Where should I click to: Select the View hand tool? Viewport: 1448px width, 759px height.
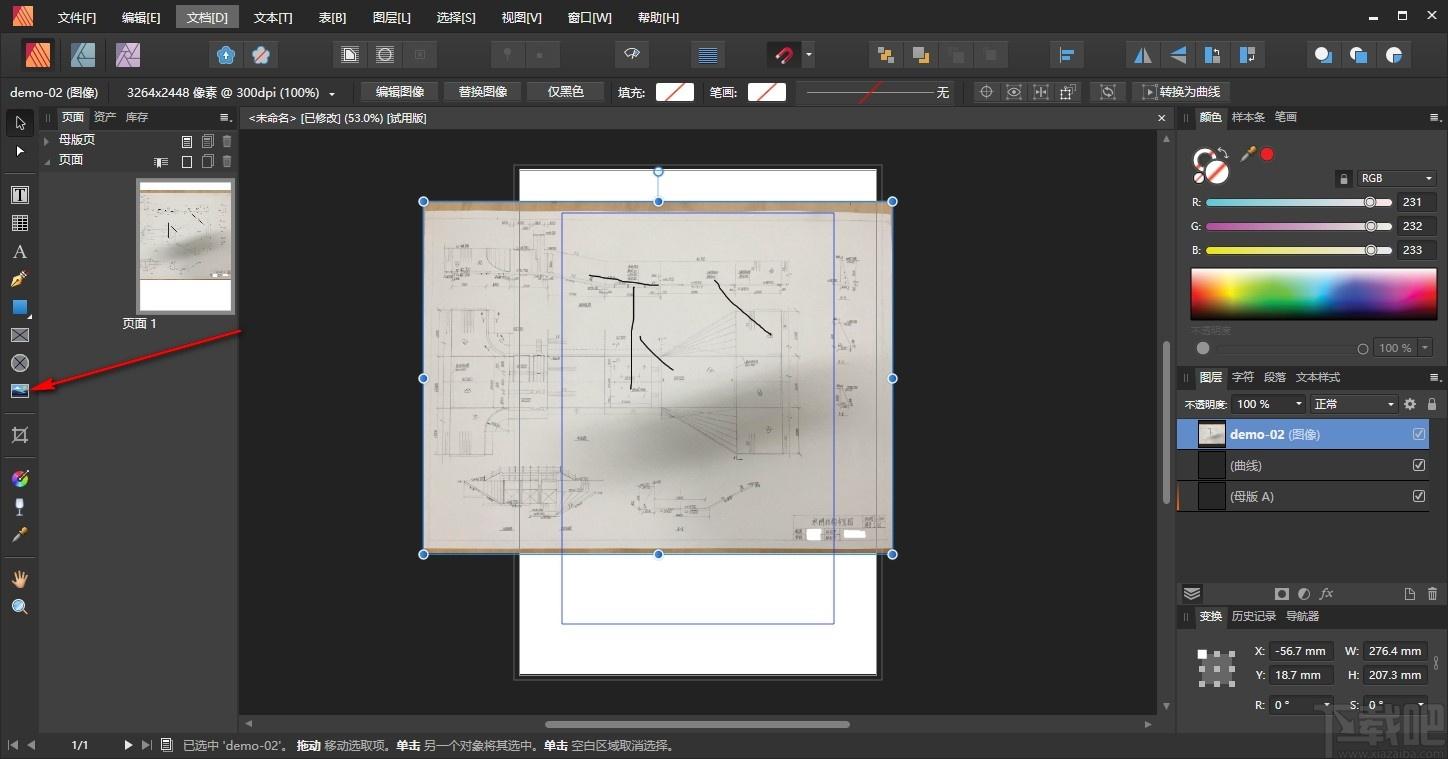click(19, 579)
